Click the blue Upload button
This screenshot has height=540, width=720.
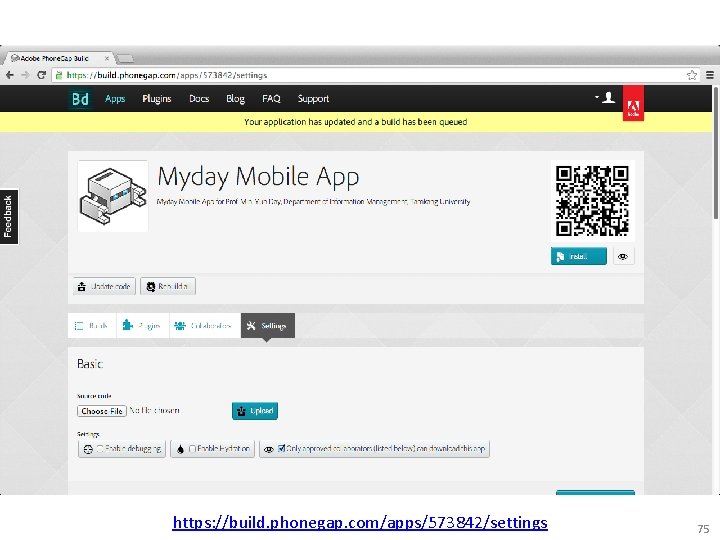pyautogui.click(x=255, y=411)
